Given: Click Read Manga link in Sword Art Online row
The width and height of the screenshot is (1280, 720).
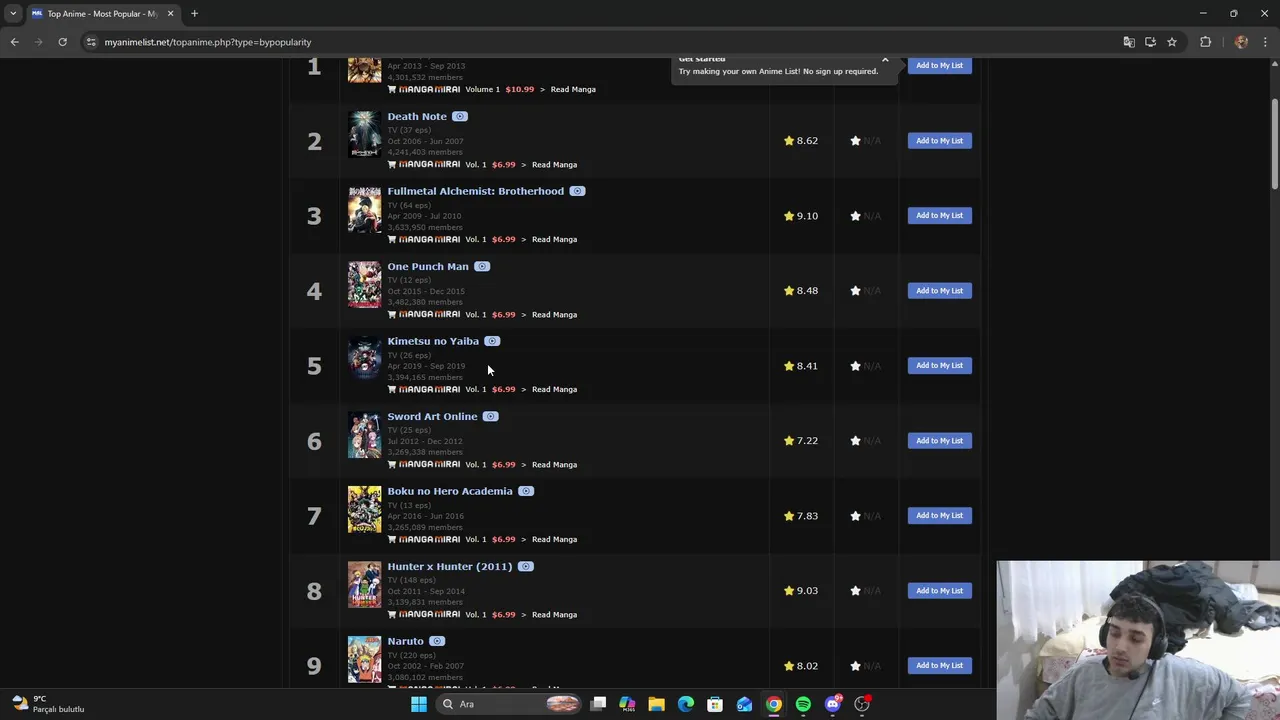Looking at the screenshot, I should click(x=554, y=464).
